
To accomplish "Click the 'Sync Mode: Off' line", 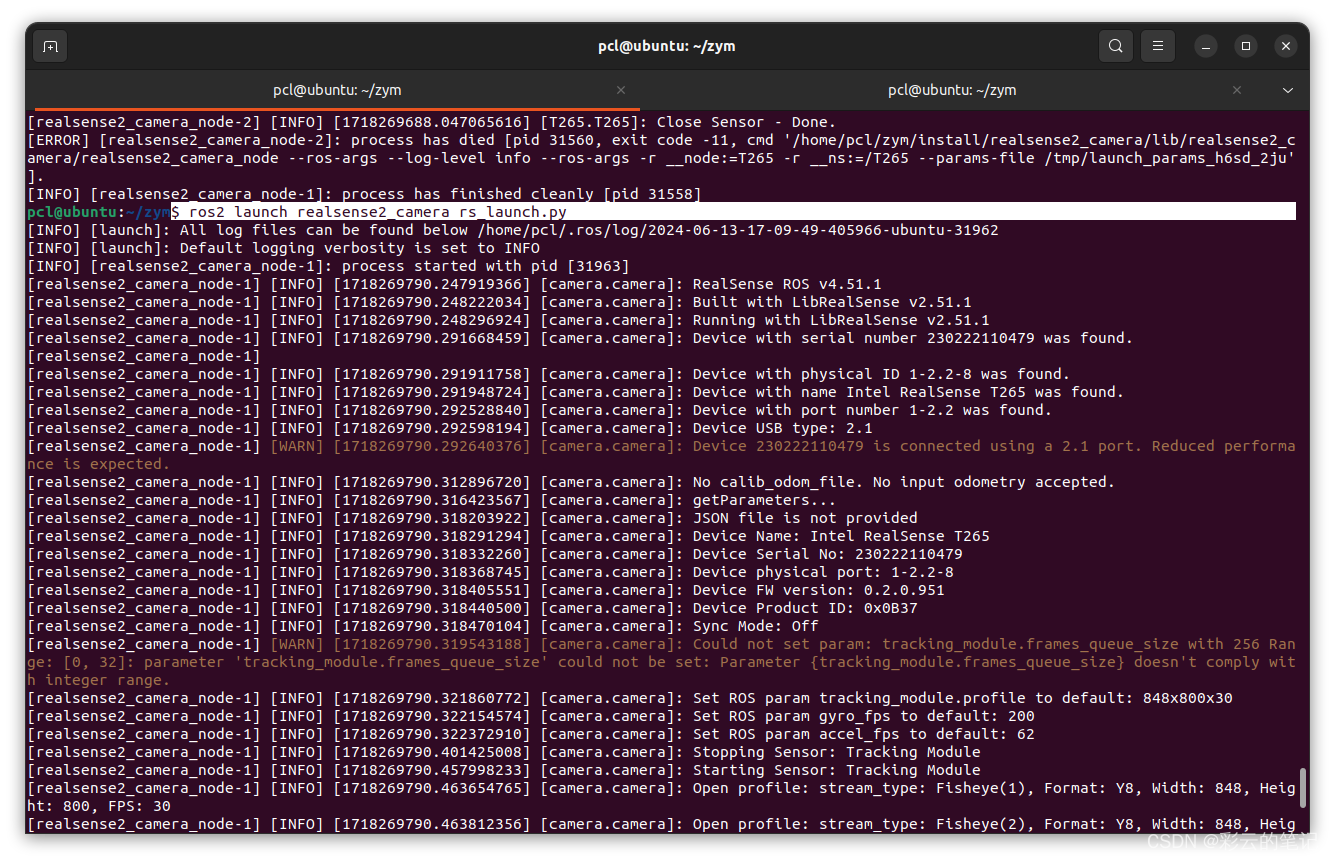I will click(x=422, y=626).
